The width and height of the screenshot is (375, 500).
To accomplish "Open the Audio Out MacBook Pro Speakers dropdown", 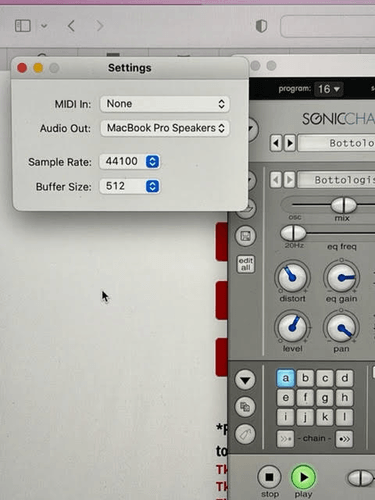I will click(165, 128).
